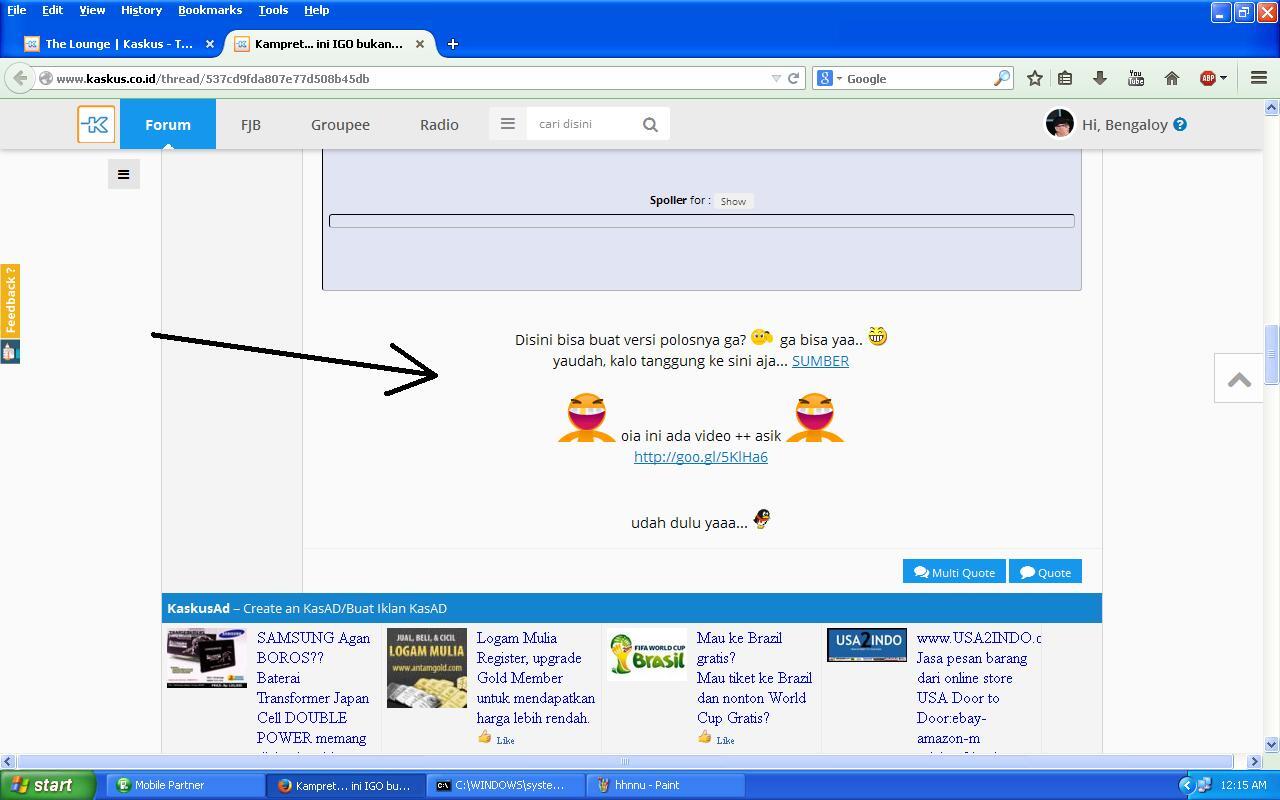Open History menu
Image resolution: width=1280 pixels, height=800 pixels.
[x=141, y=10]
